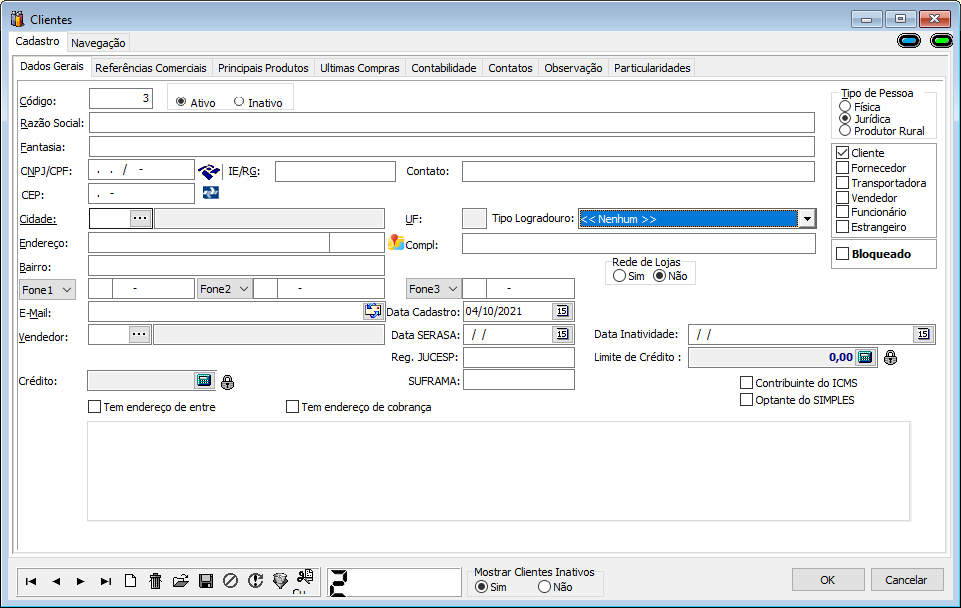Check the Fornecedor checkbox
Viewport: 961px width, 608px height.
click(x=843, y=167)
